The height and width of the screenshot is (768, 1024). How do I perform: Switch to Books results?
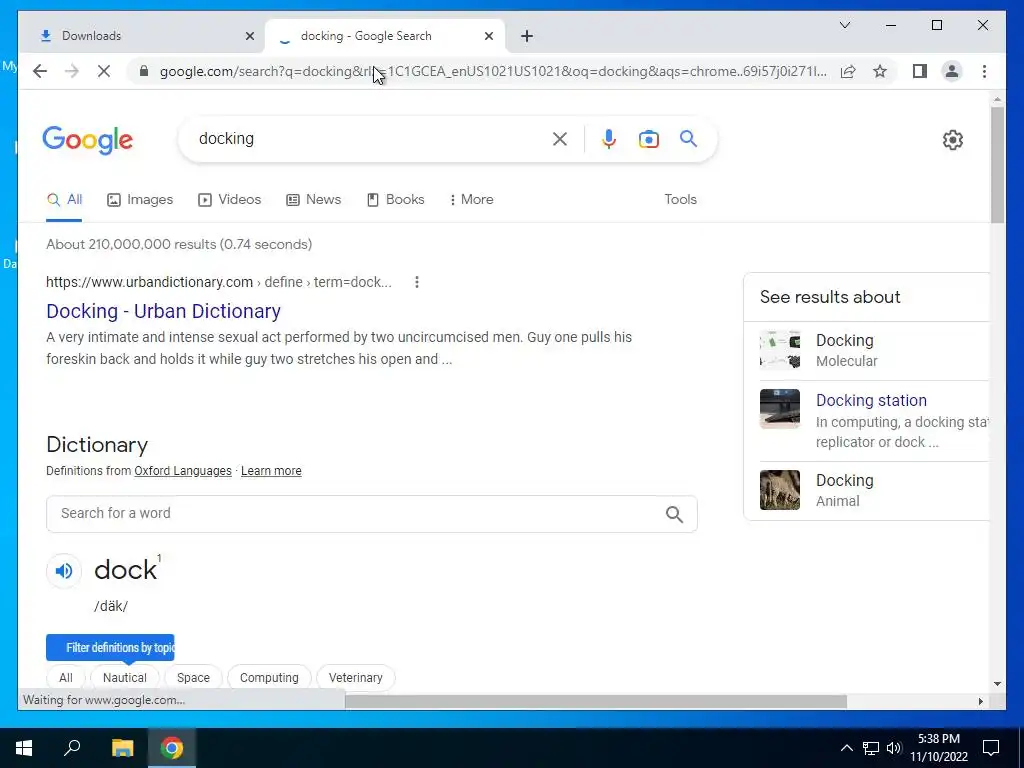tap(396, 200)
